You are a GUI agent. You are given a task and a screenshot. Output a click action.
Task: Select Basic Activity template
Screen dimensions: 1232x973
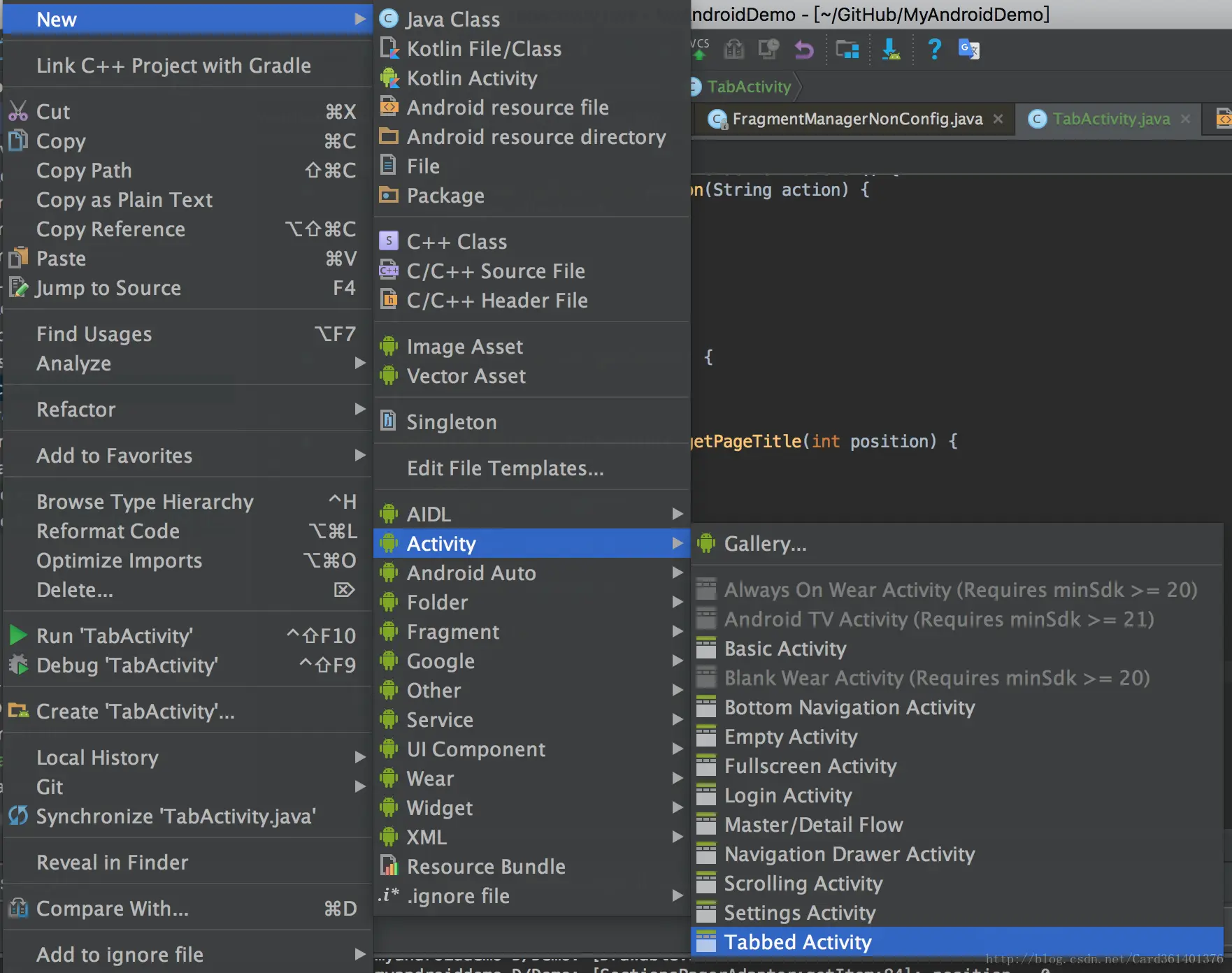coord(957,648)
